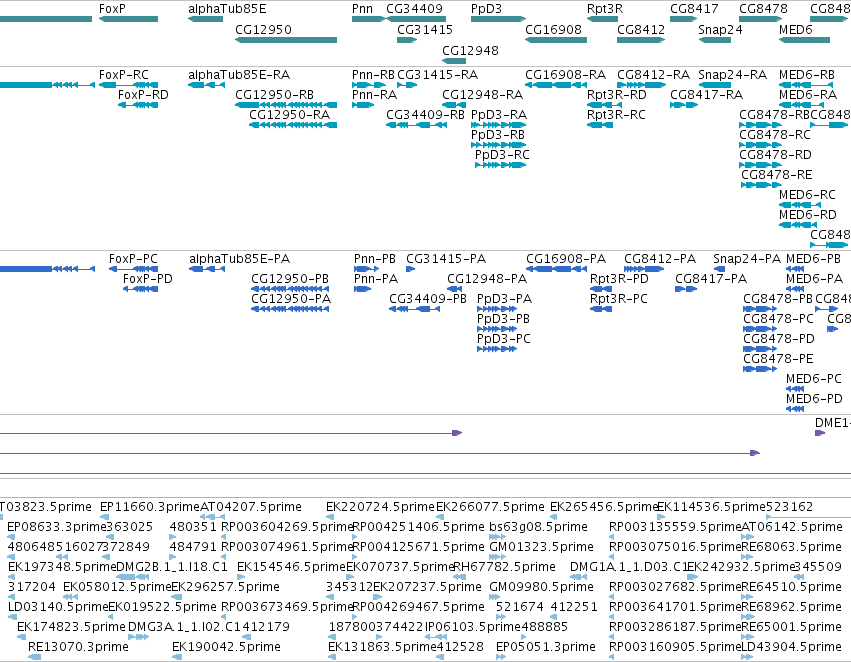Click the CG12948-PA protein label
This screenshot has width=851, height=662.
coord(486,278)
